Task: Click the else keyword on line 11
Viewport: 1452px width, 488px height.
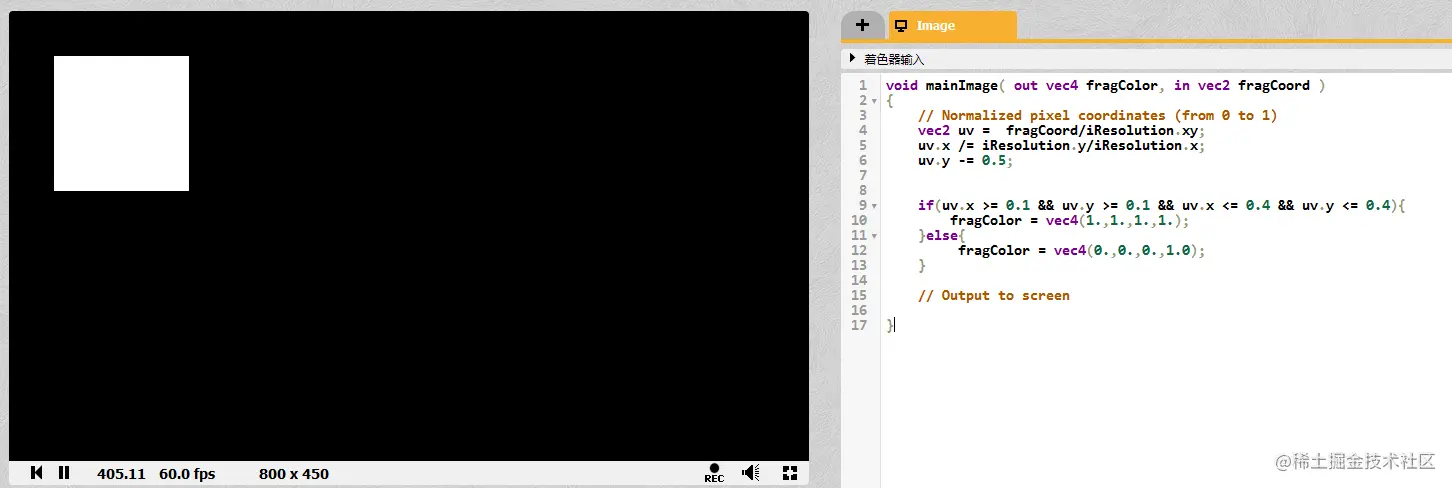Action: point(941,235)
